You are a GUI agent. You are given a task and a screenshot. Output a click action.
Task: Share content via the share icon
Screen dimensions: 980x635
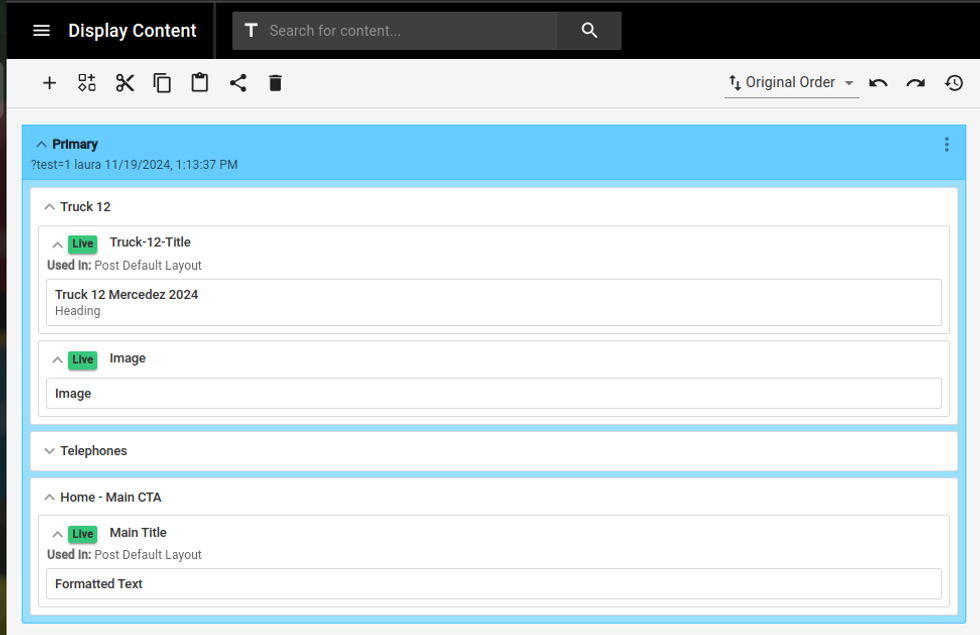(237, 83)
